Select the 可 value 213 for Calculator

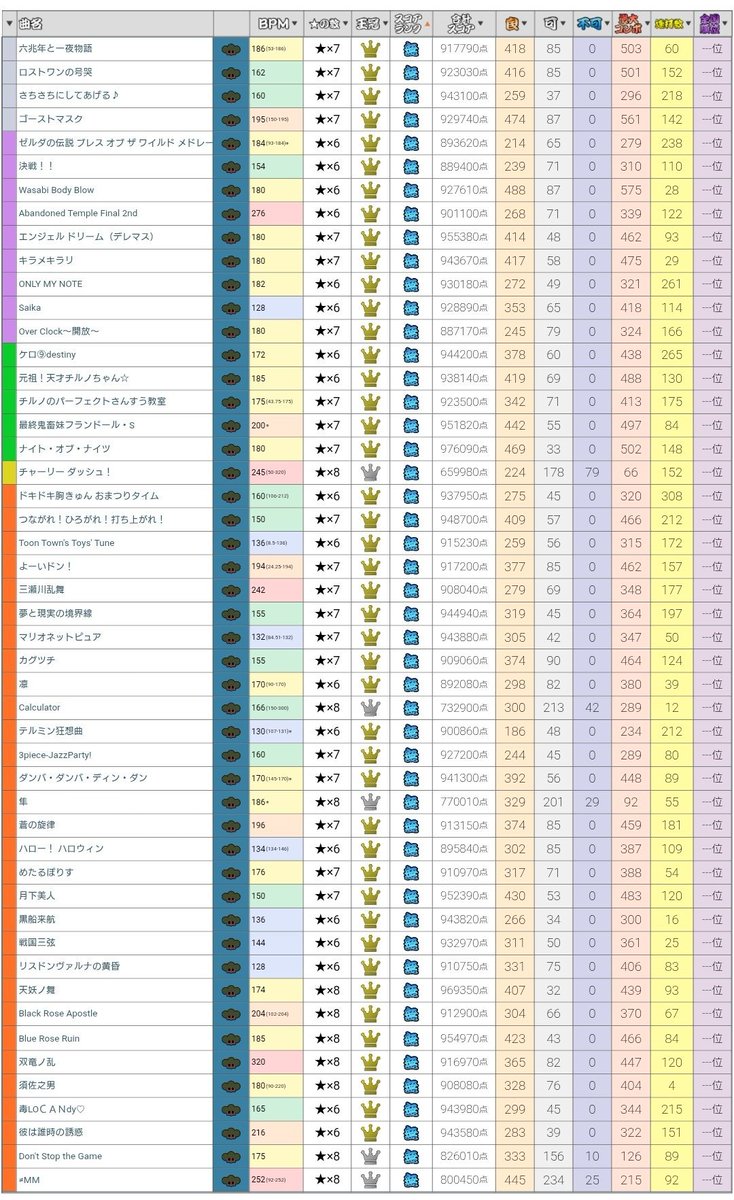554,707
